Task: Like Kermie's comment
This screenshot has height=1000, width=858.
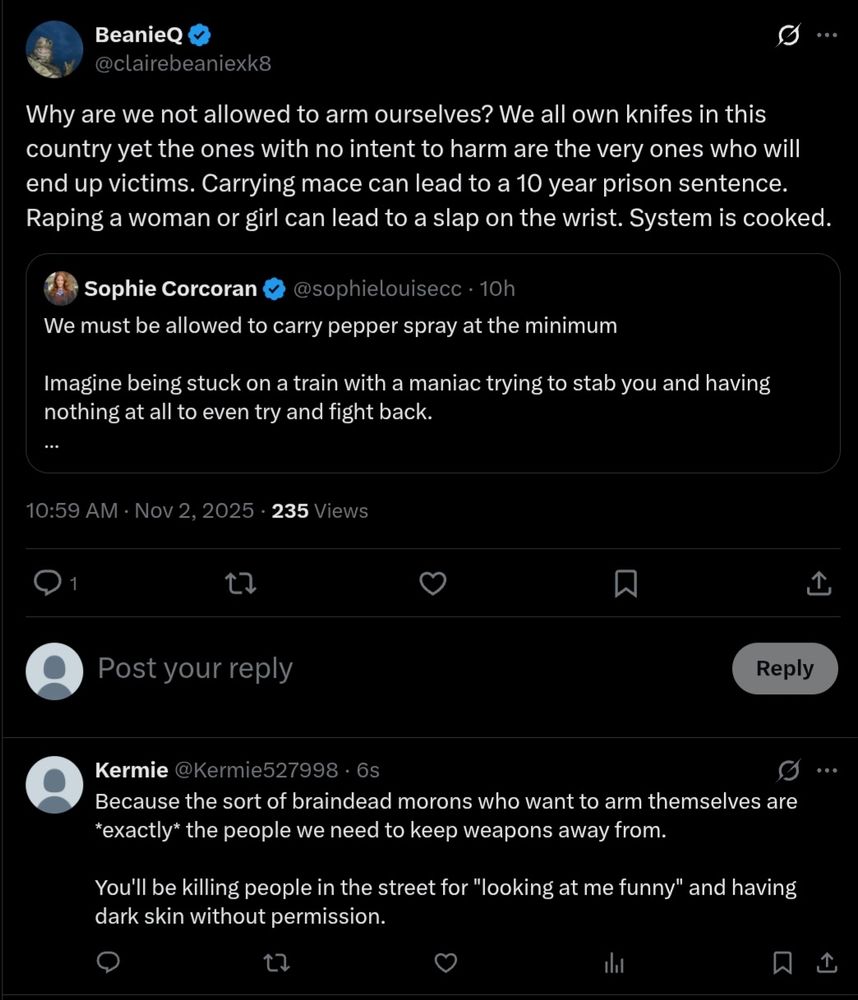Action: (x=446, y=962)
